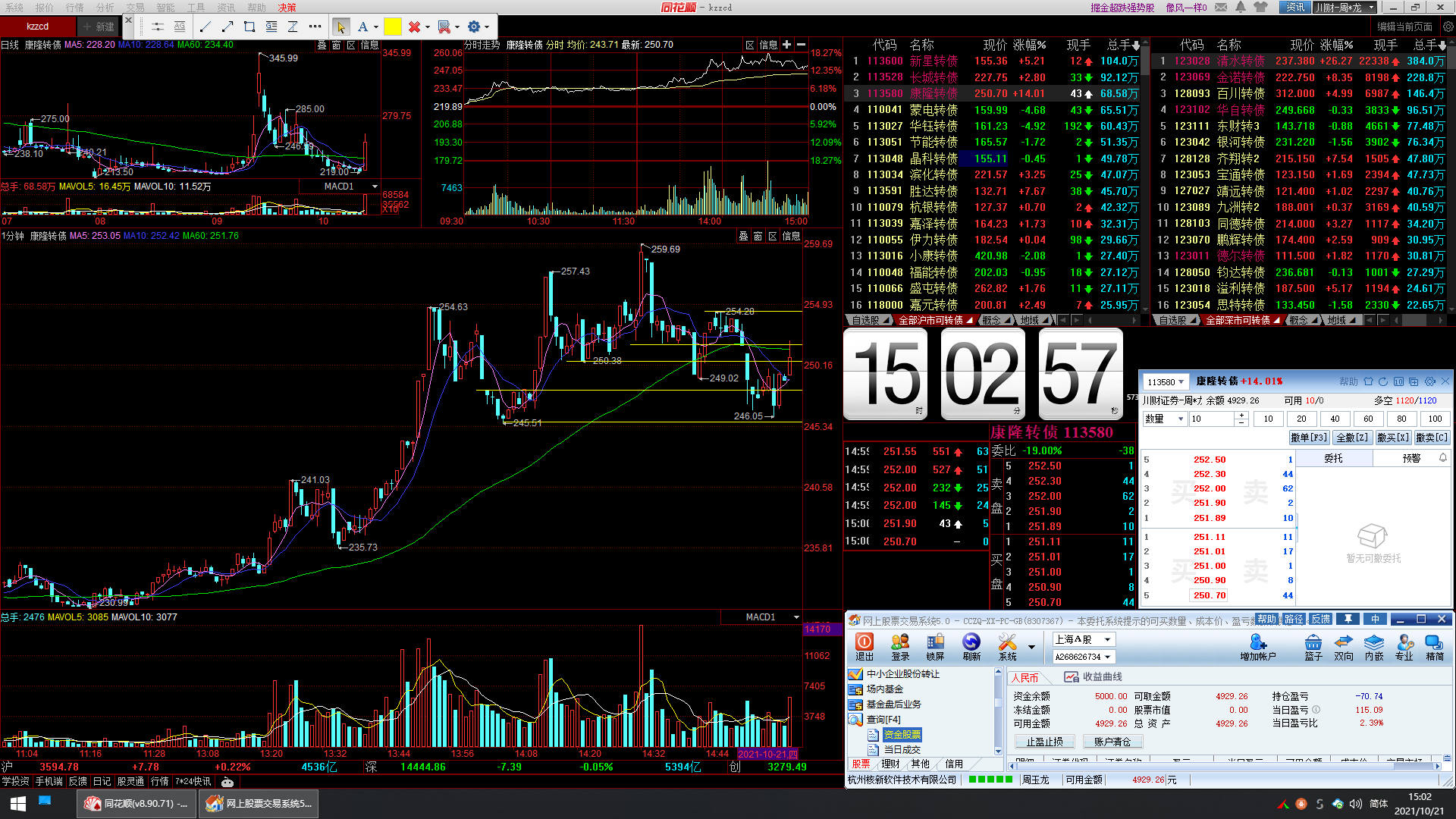Switch to 信用 tab in trading sidebar

[x=954, y=764]
